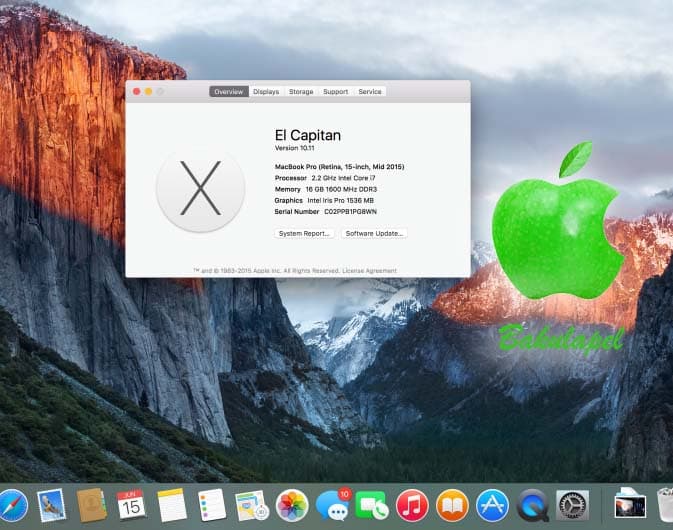
Task: Open System Preferences gear icon
Action: point(573,506)
